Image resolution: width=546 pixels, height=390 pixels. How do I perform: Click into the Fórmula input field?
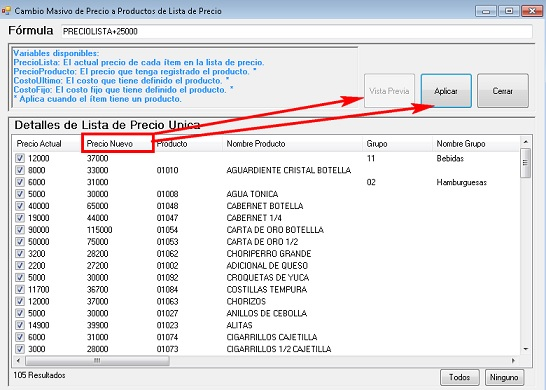[x=297, y=31]
